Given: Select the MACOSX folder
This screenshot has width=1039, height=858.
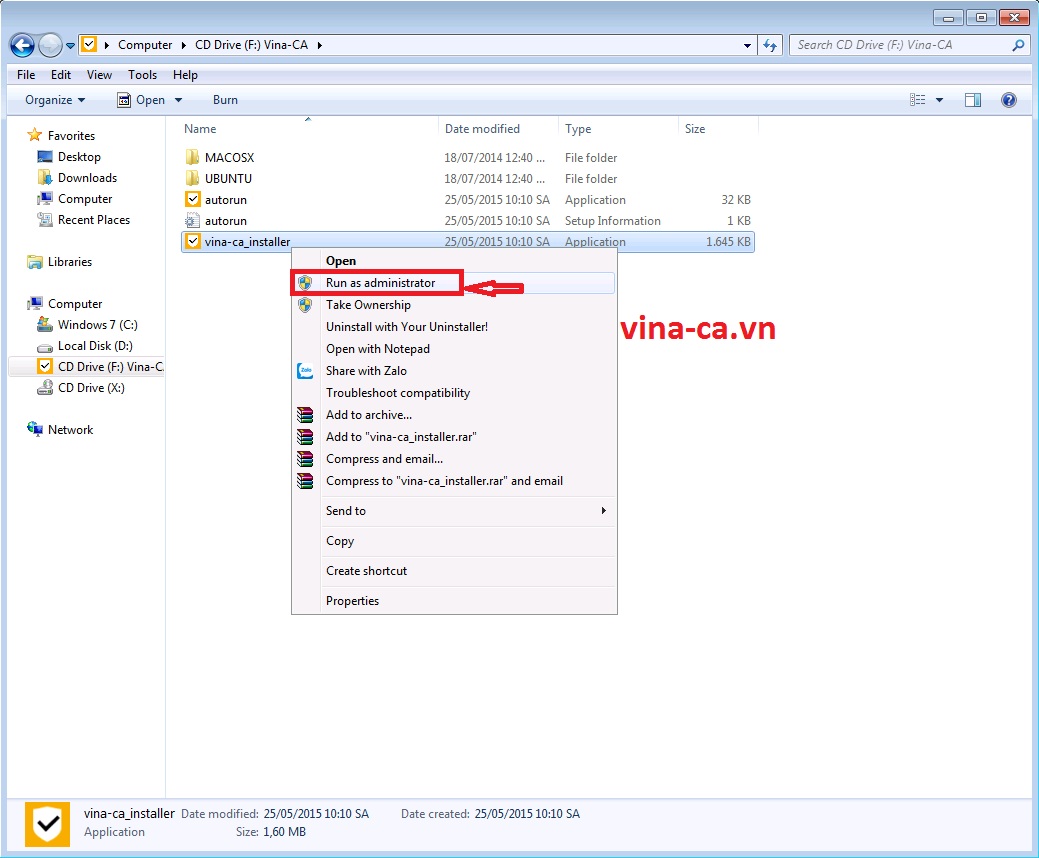Looking at the screenshot, I should click(229, 158).
